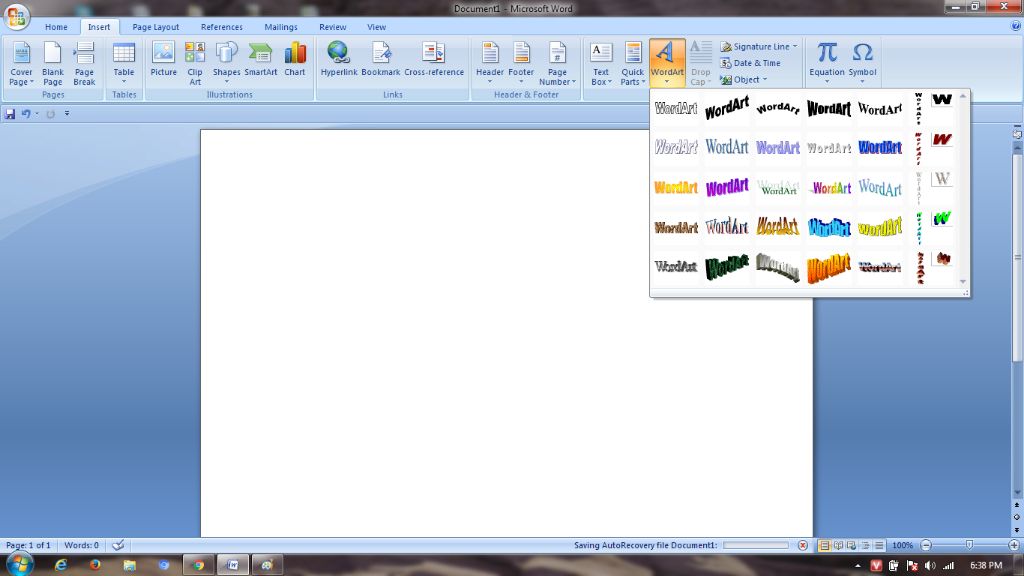Open the Table dropdown
The width and height of the screenshot is (1024, 576).
click(123, 63)
